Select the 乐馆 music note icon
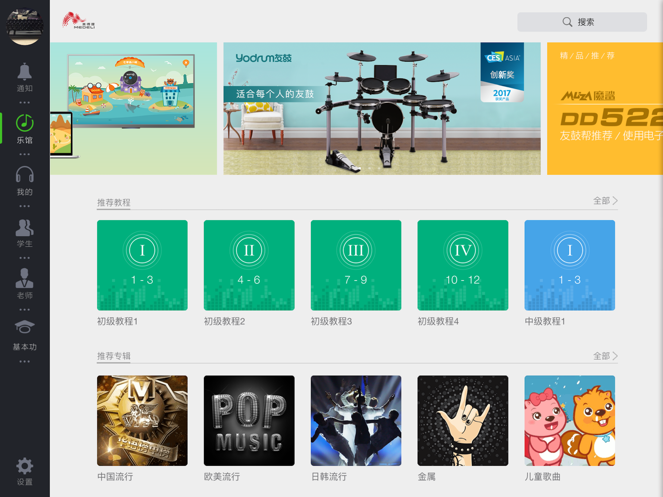 [25, 123]
